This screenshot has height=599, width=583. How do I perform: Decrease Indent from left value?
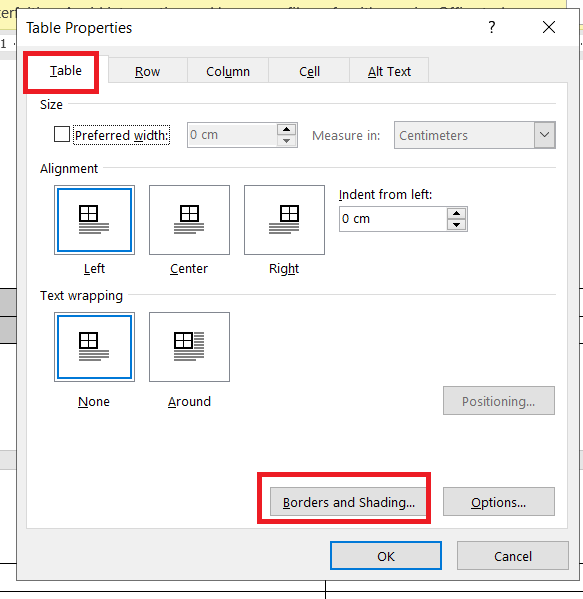[457, 225]
